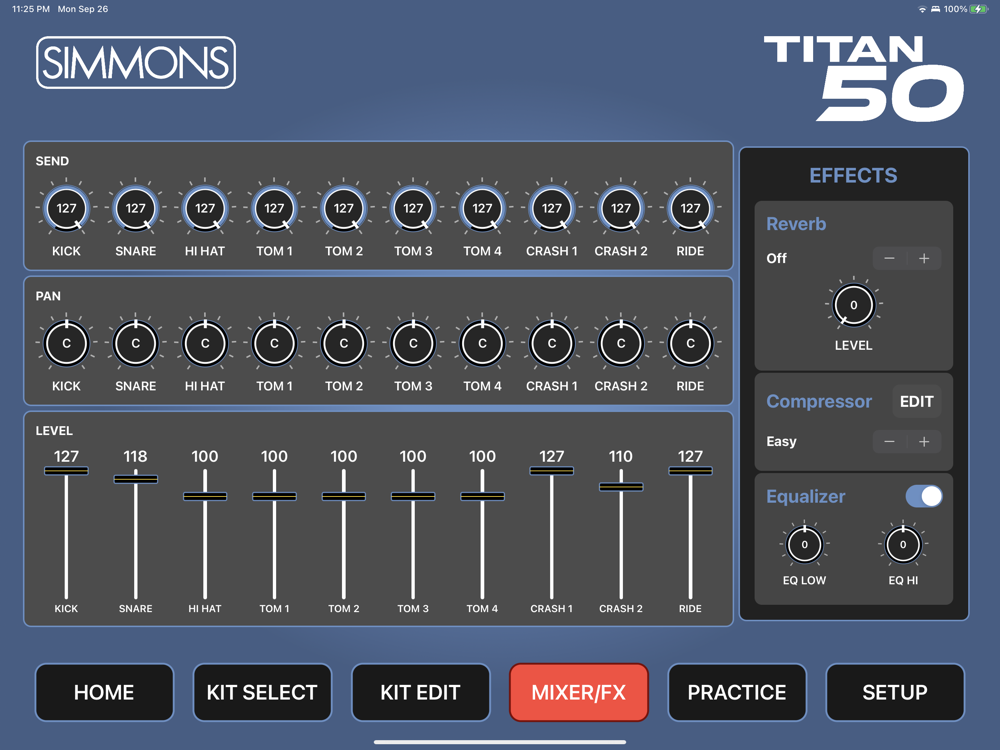
Task: Click the EQ HI knob
Action: 903,545
